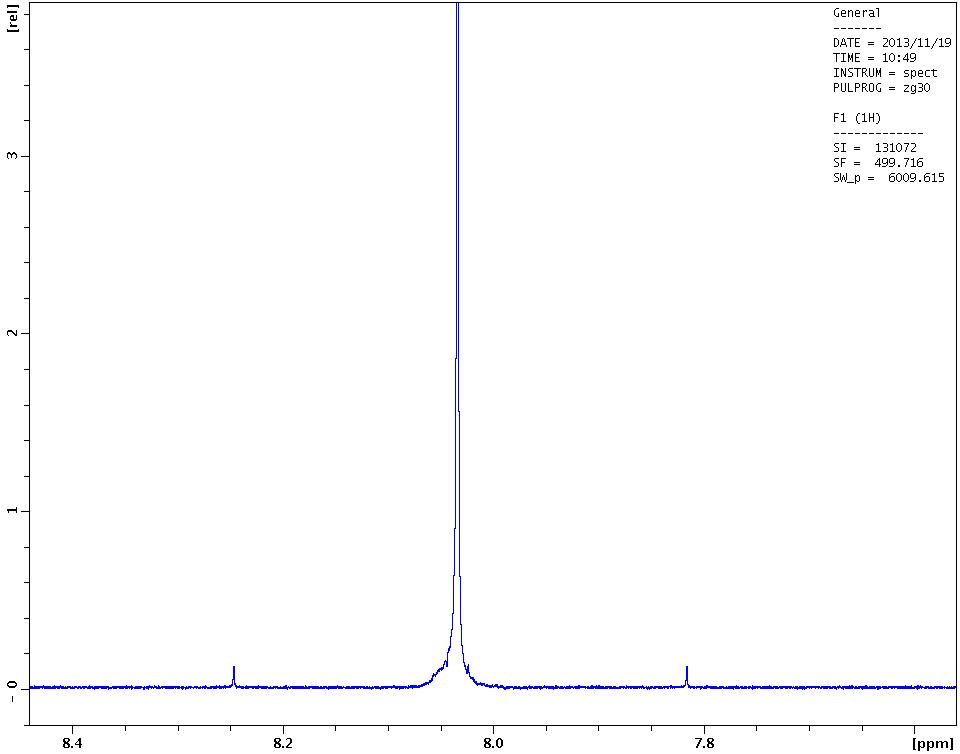Image resolution: width=960 pixels, height=754 pixels.
Task: Click the 7.8 label on the ppm axis
Action: pyautogui.click(x=704, y=742)
